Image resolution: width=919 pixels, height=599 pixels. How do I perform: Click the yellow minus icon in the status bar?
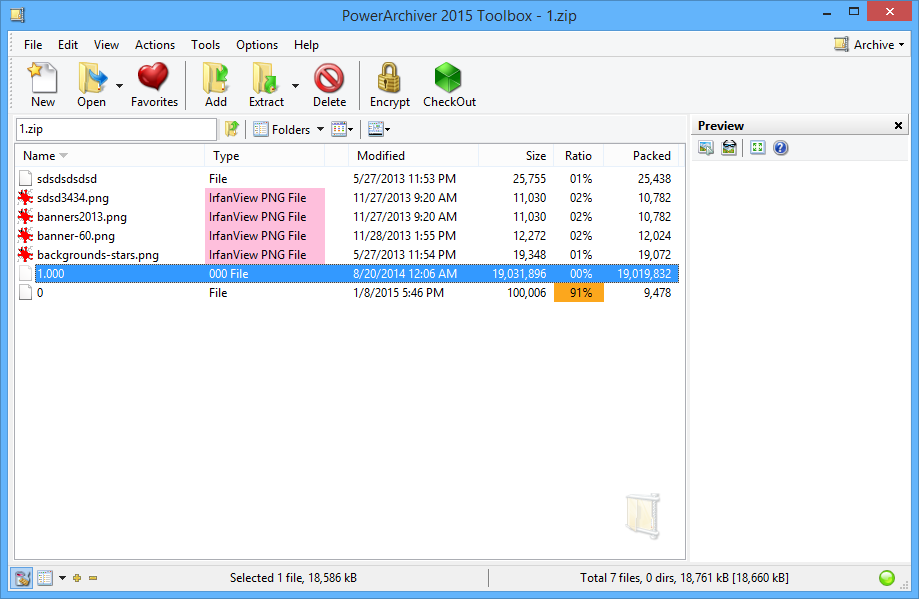[x=93, y=578]
